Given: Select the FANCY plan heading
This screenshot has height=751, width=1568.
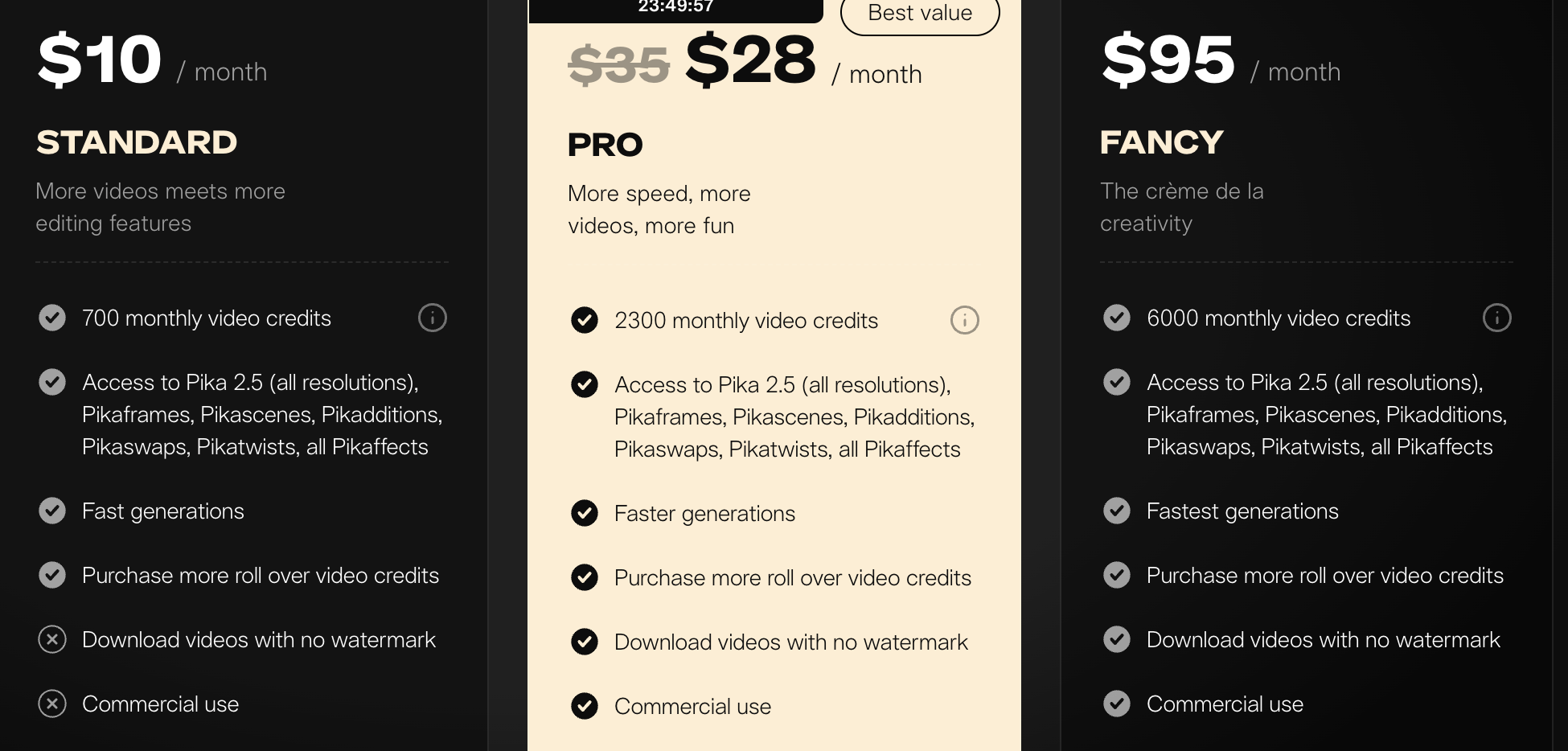Looking at the screenshot, I should 1162,142.
